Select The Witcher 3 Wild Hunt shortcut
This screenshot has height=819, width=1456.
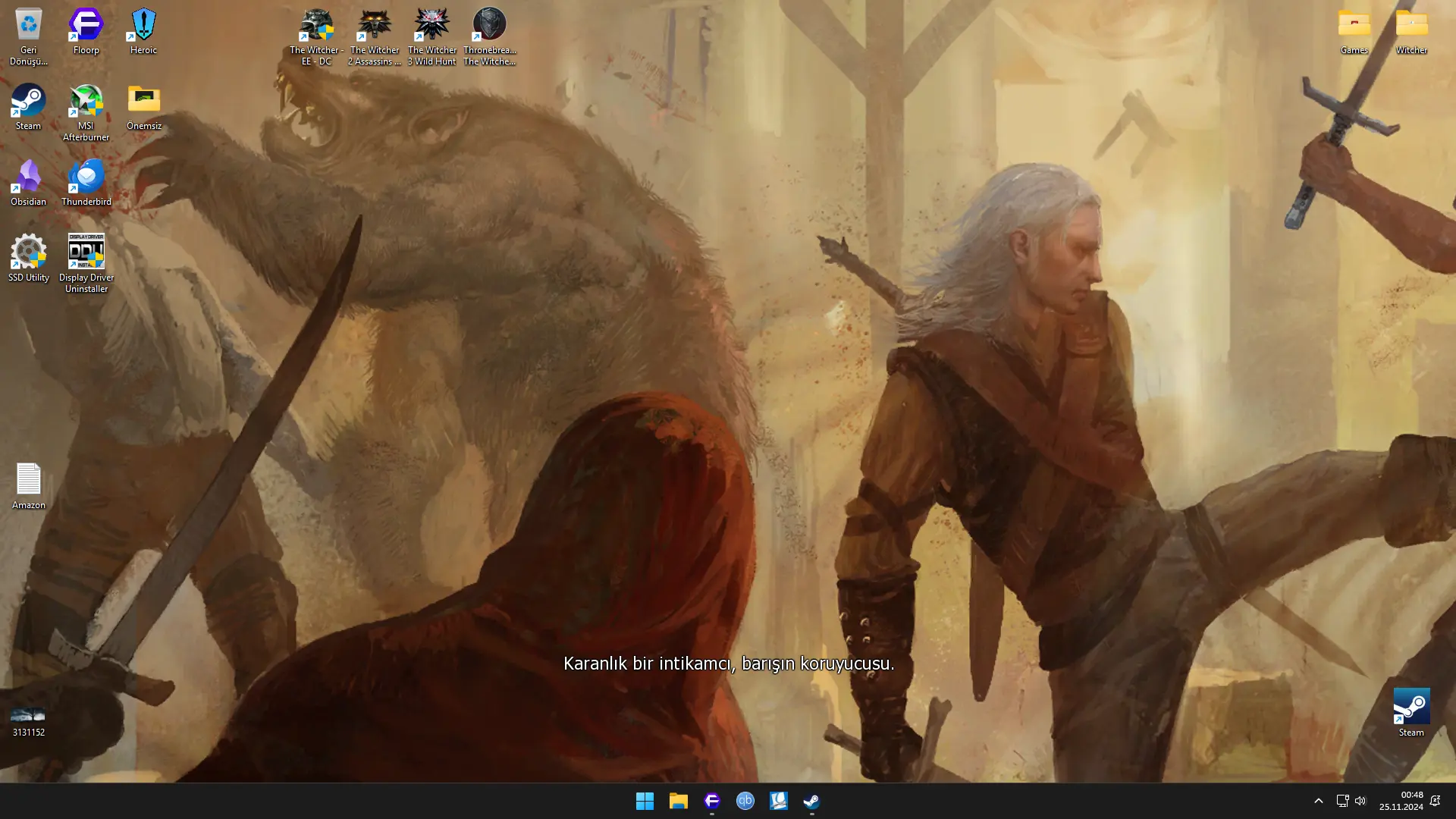click(x=432, y=36)
